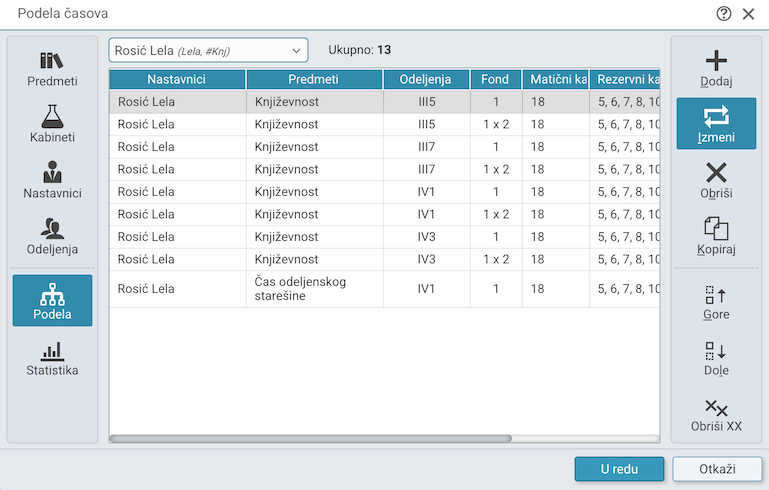This screenshot has height=490, width=769.
Task: Open the Kabineti flask section
Action: tap(52, 125)
